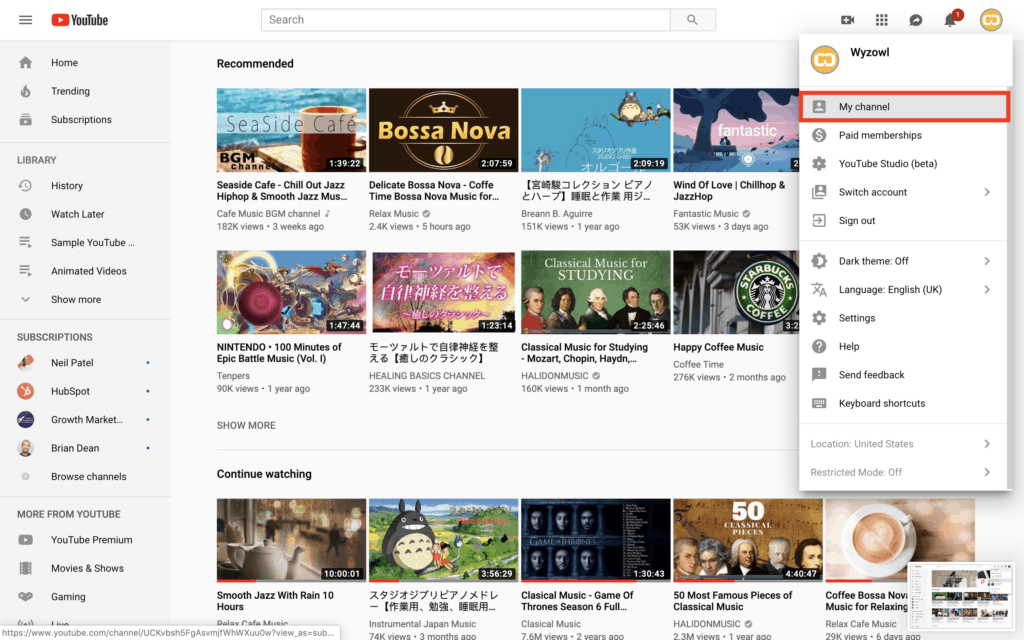
Task: Open Classical Music for Studying title
Action: 584,353
